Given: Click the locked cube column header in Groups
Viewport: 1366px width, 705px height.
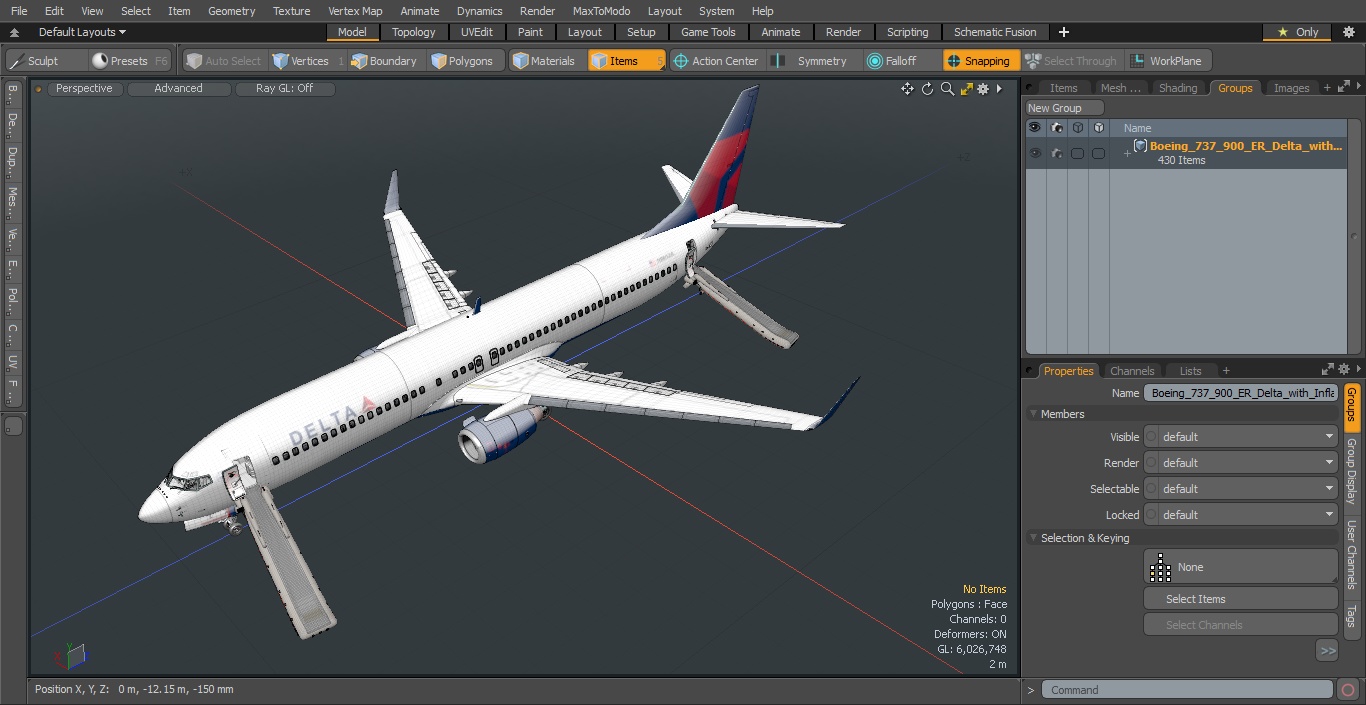Looking at the screenshot, I should tap(1098, 128).
